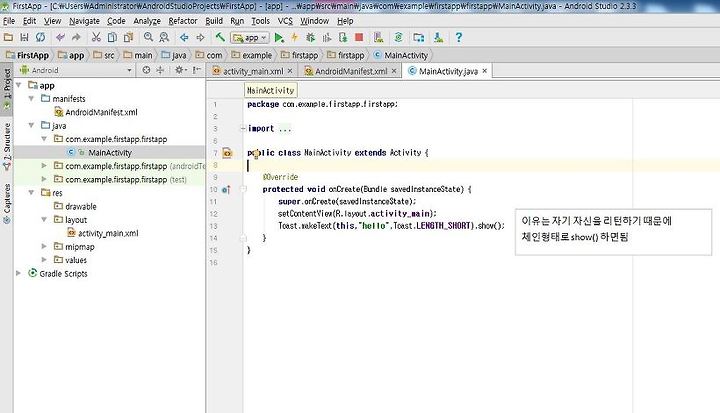Click the src breadcrumb
Screen dimensions: 720x413
pyautogui.click(x=104, y=55)
